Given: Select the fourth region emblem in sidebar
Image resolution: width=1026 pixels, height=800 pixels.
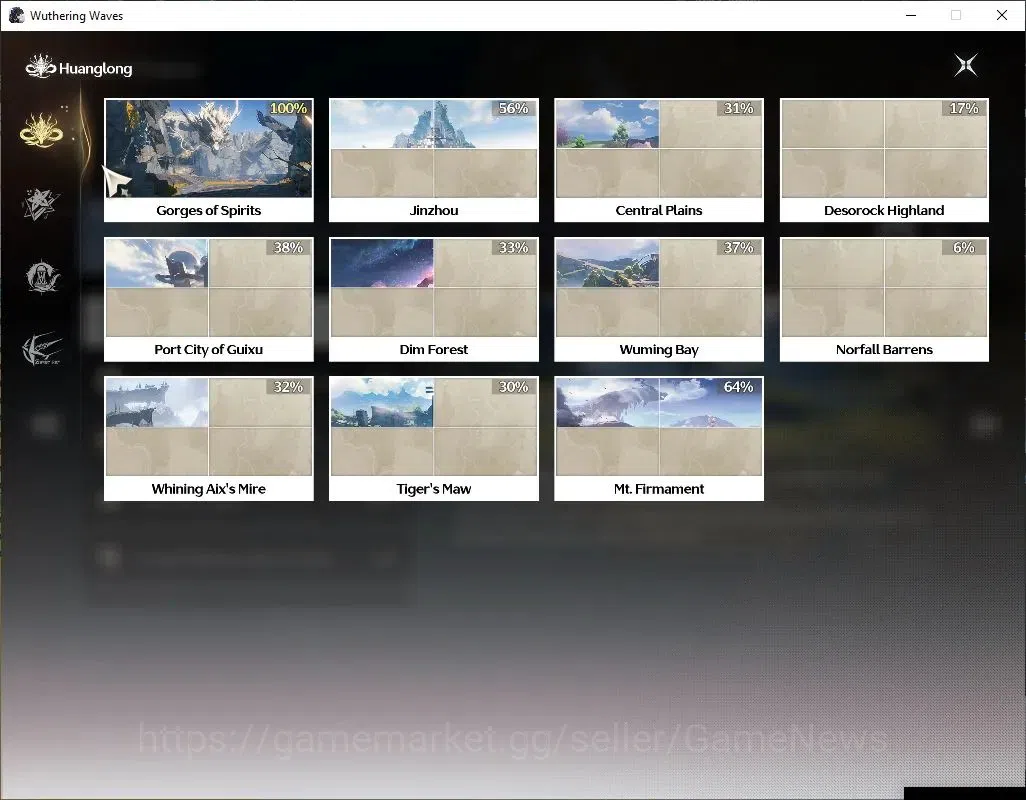Looking at the screenshot, I should 42,349.
